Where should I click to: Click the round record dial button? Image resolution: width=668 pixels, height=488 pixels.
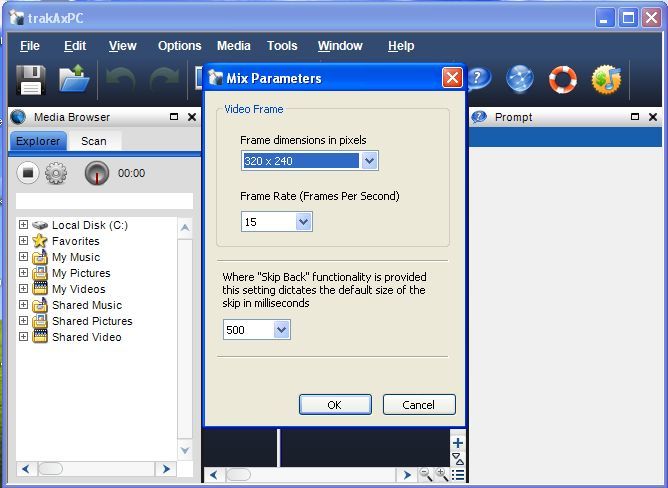(97, 173)
